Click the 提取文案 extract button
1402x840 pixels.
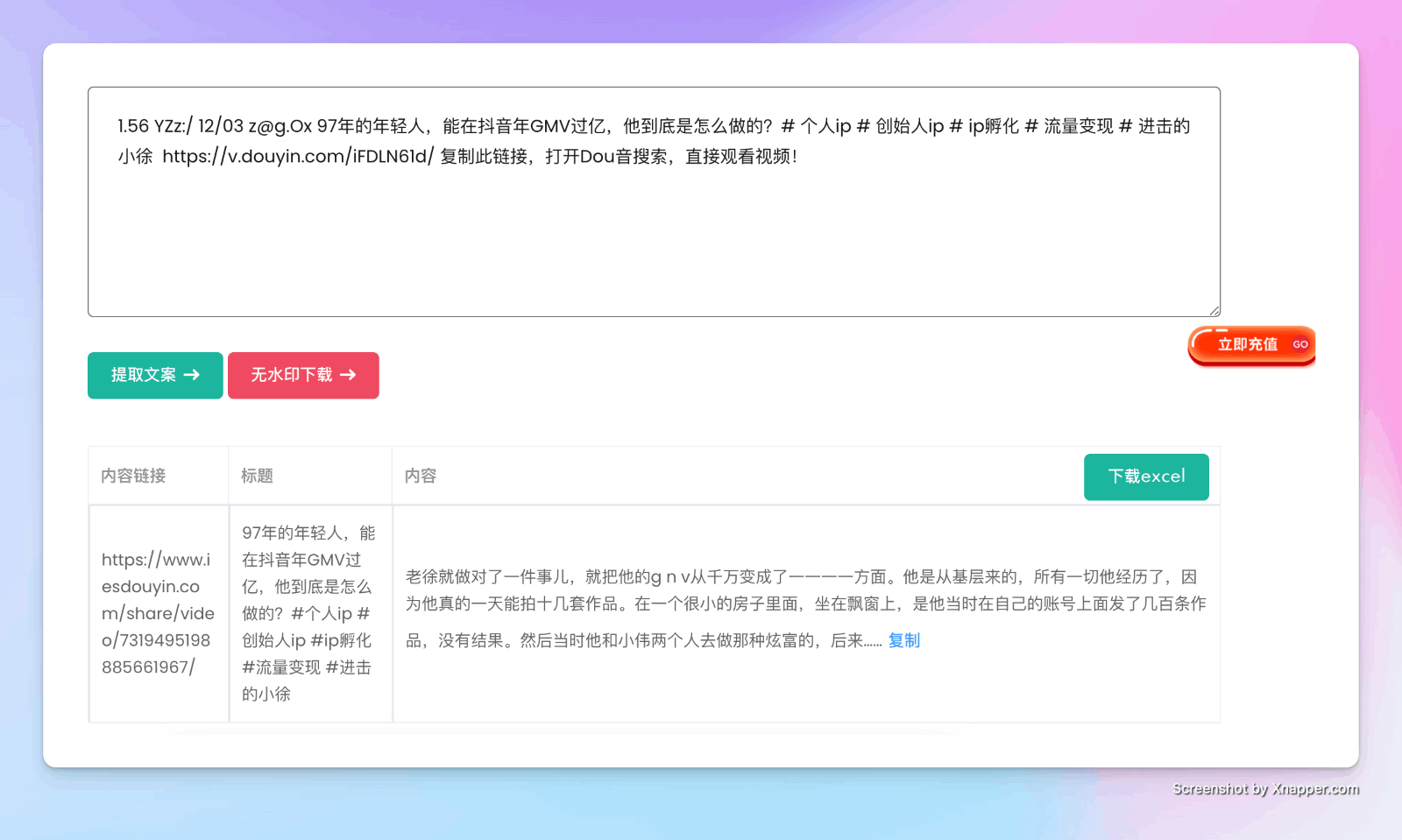pos(154,375)
